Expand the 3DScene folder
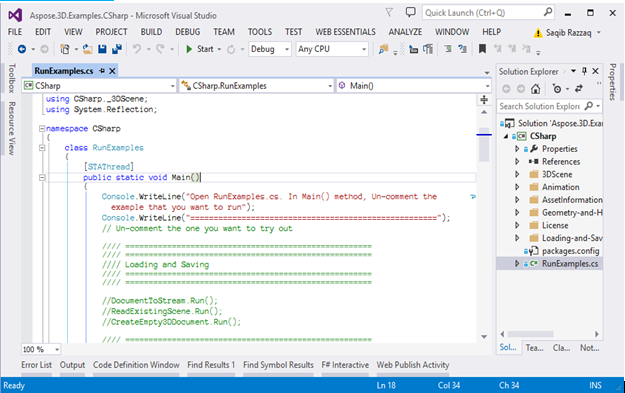The width and height of the screenshot is (625, 393). click(x=517, y=174)
